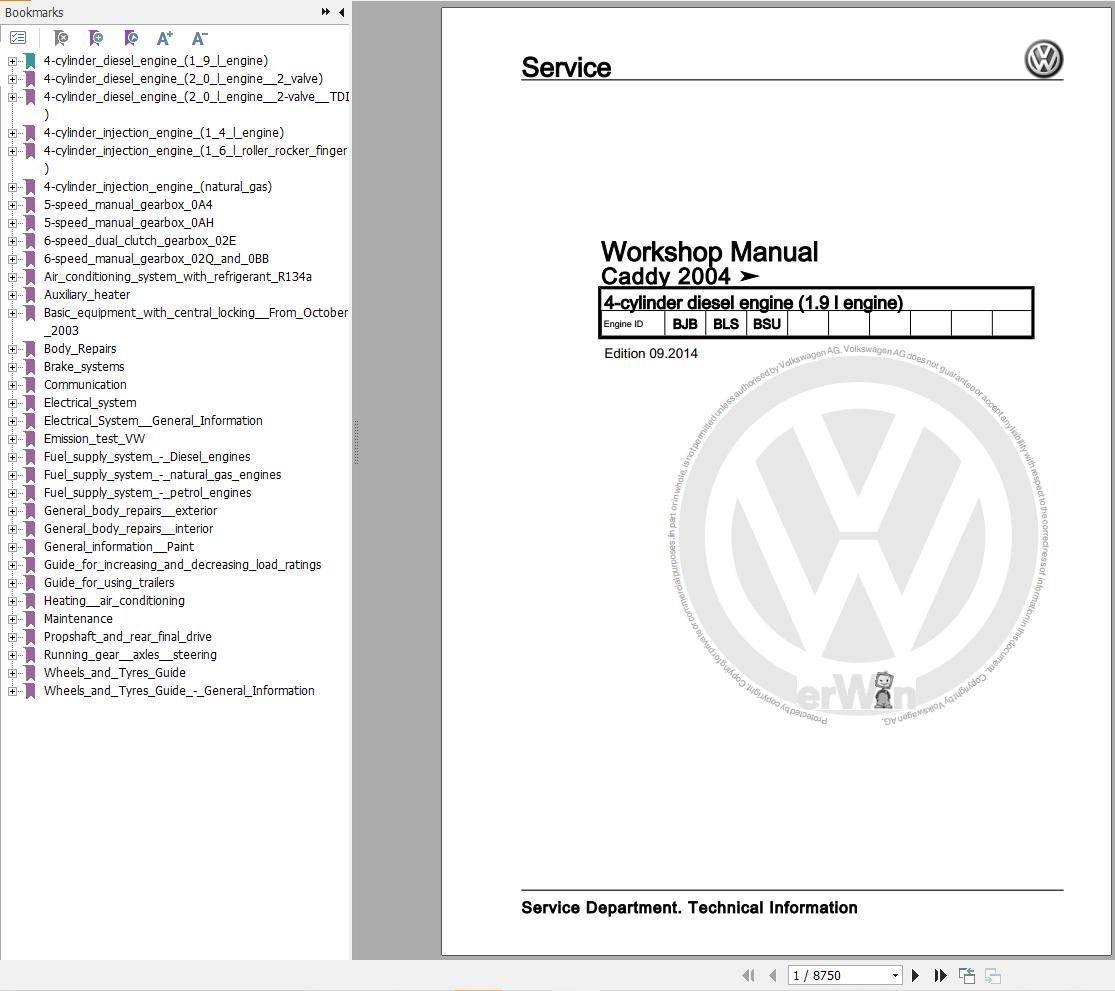This screenshot has width=1115, height=991.
Task: Click the previous view icon
Action: tap(966, 975)
